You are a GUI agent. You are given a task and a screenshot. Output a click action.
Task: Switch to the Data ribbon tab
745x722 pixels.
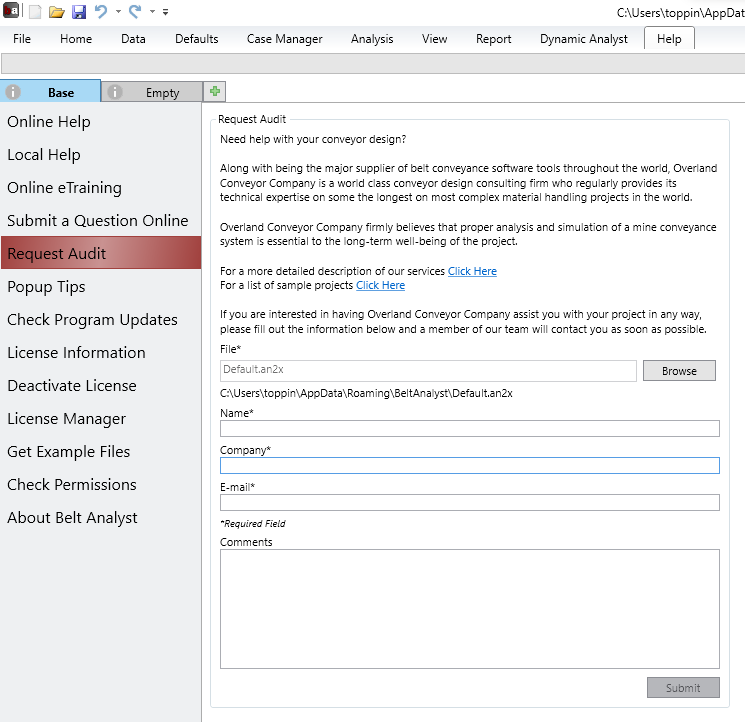click(x=133, y=39)
